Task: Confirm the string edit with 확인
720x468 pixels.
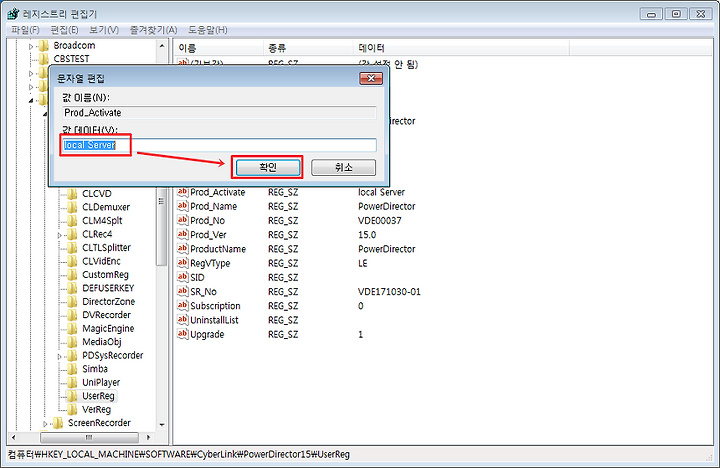Action: [x=268, y=167]
